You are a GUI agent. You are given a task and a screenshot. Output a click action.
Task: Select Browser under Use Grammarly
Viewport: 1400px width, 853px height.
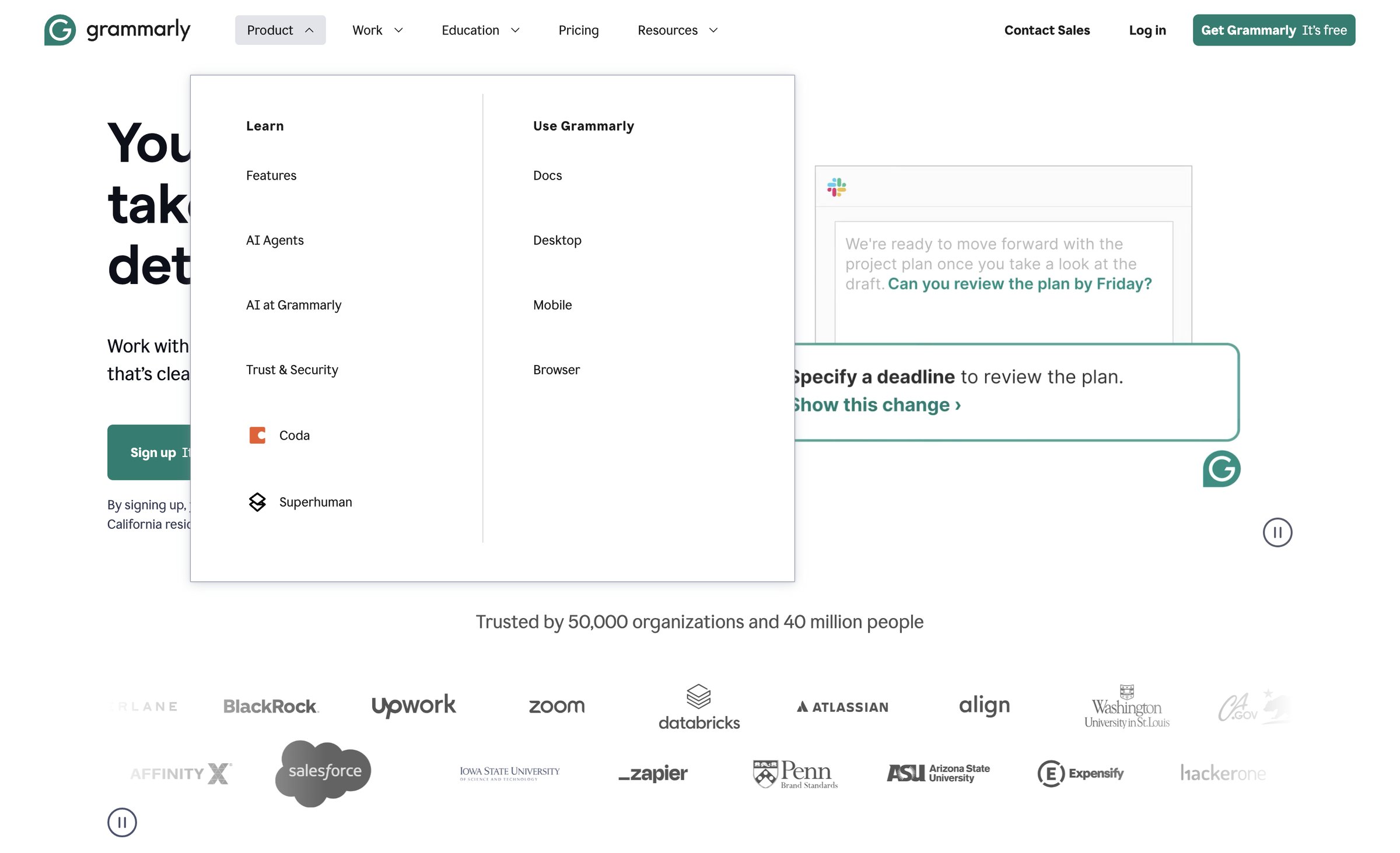point(556,370)
